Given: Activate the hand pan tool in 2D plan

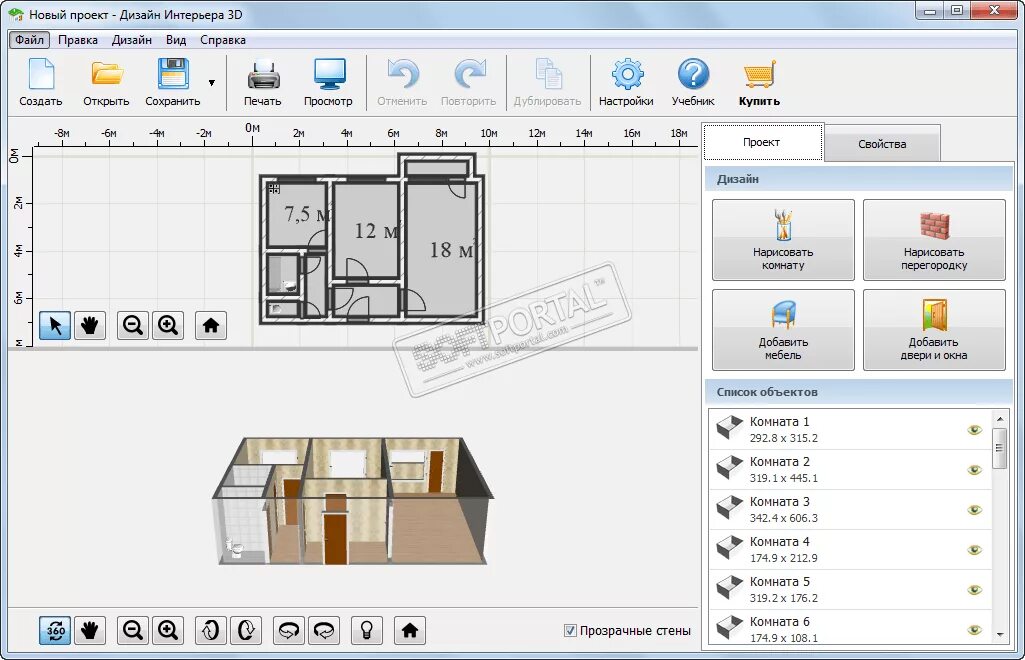Looking at the screenshot, I should point(90,325).
